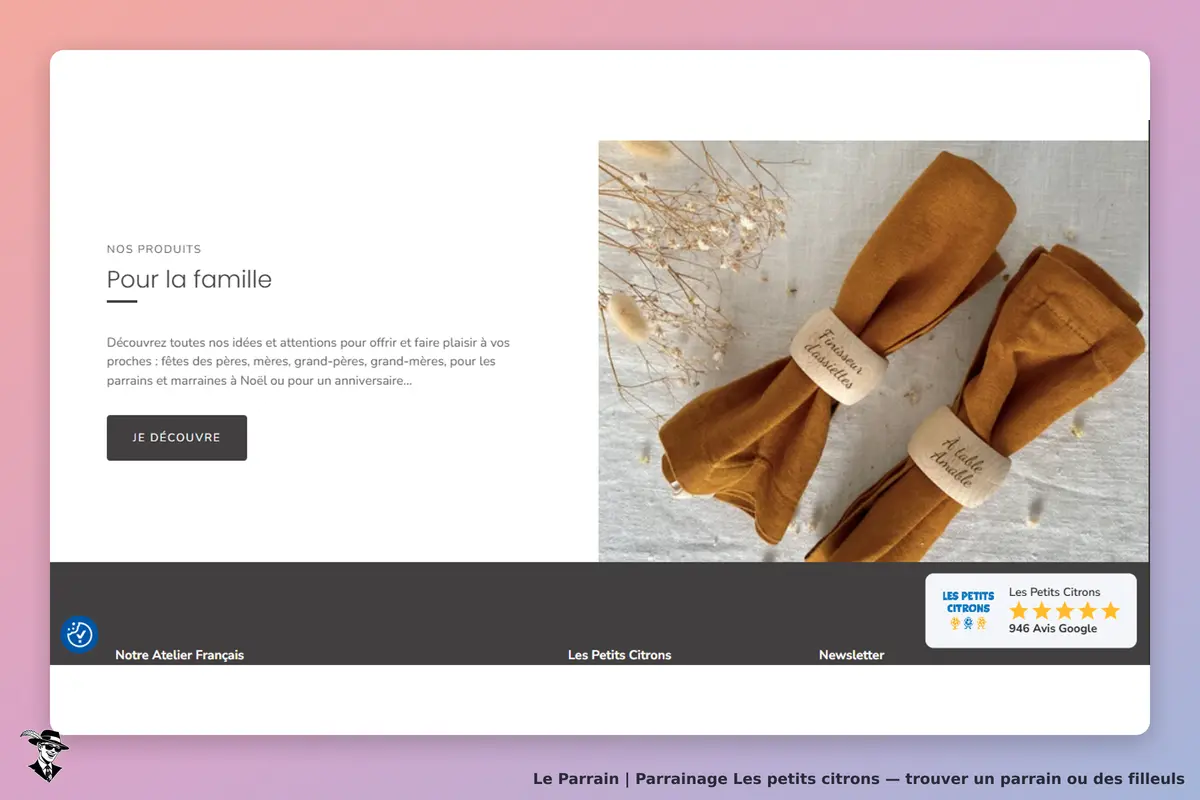Click the NOS PRODUITS label
This screenshot has width=1200, height=800.
154,249
